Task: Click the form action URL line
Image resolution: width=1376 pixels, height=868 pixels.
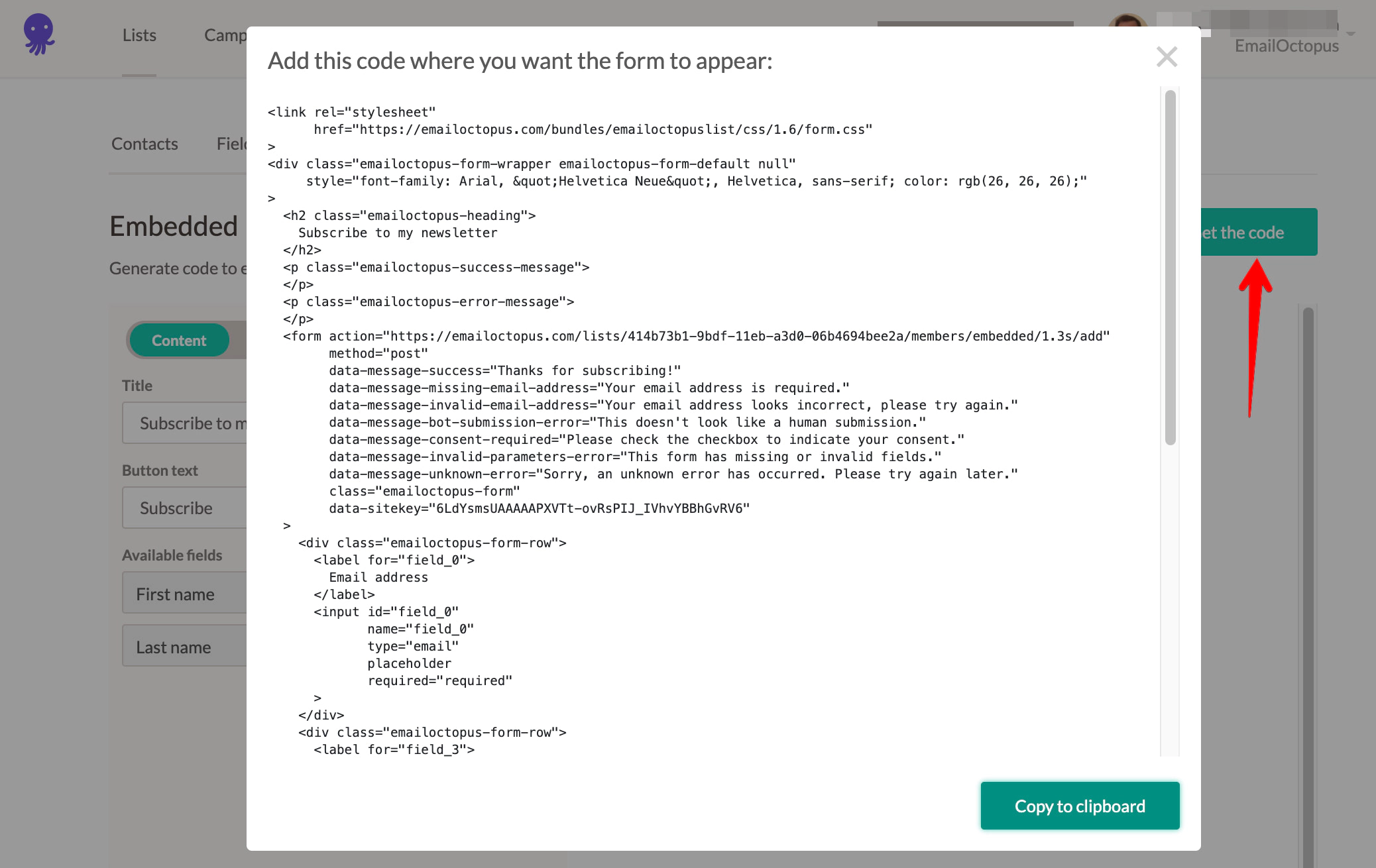Action: (x=696, y=337)
